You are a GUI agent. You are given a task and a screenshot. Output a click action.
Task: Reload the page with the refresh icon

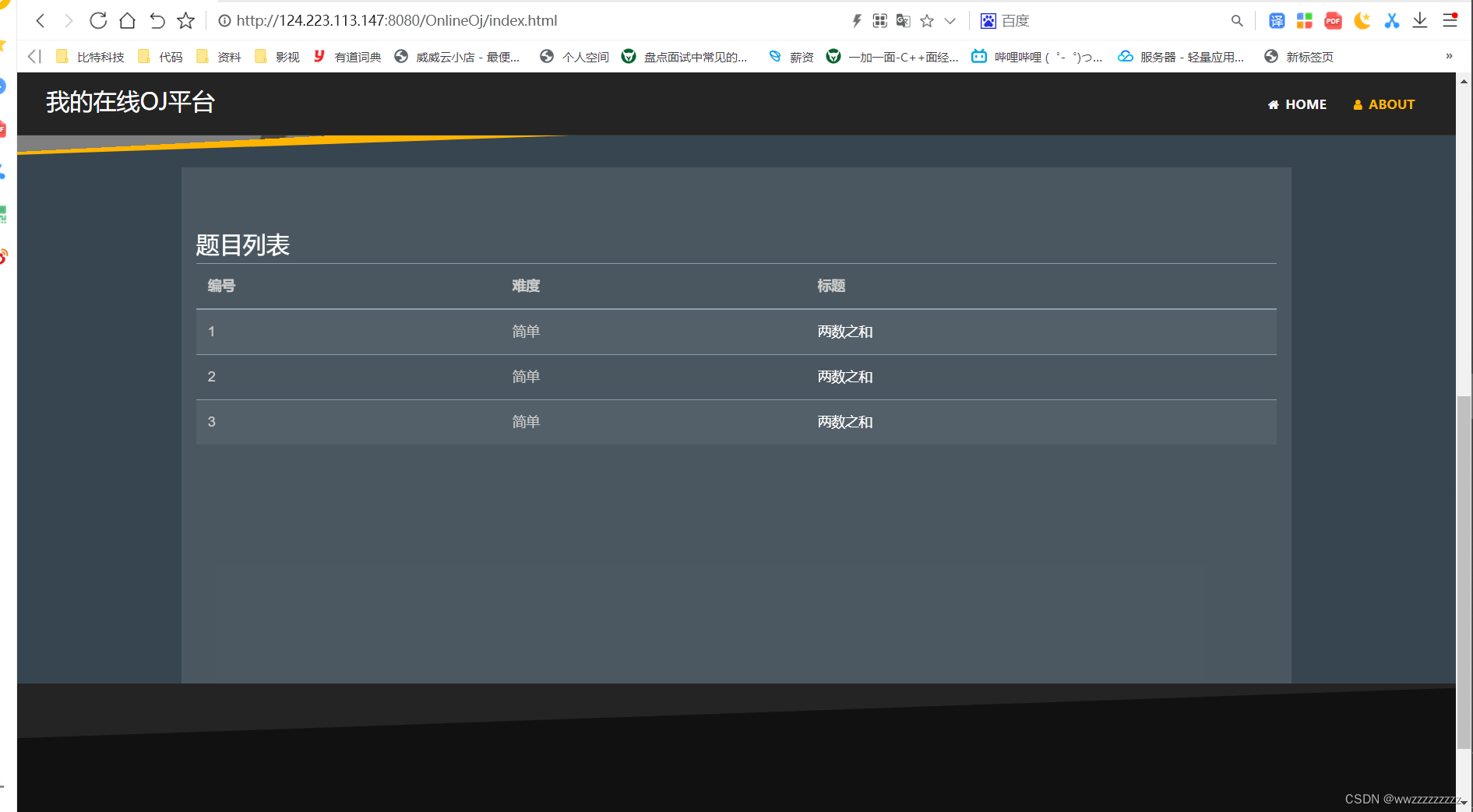pyautogui.click(x=98, y=21)
